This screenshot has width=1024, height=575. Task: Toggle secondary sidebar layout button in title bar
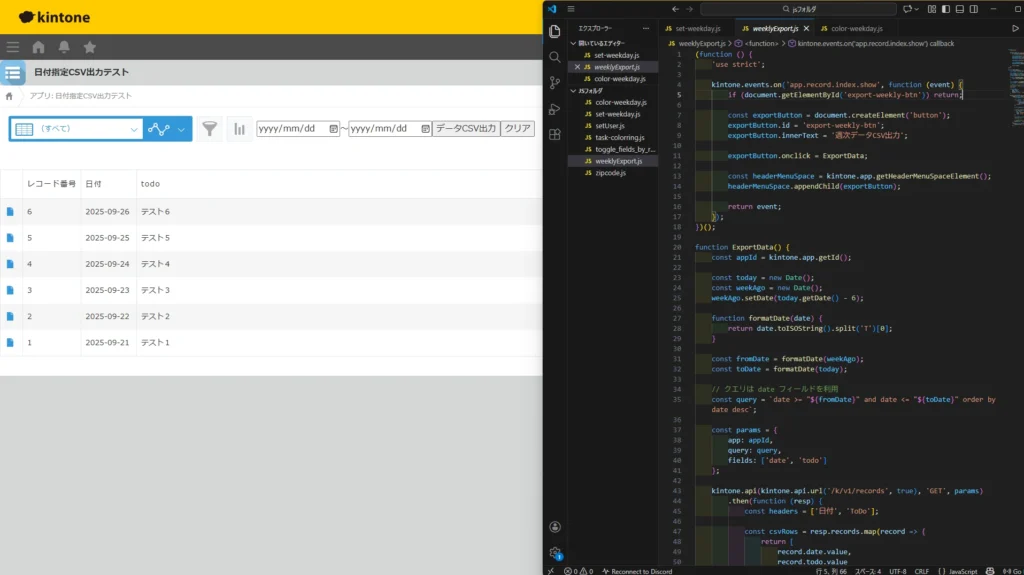[973, 8]
